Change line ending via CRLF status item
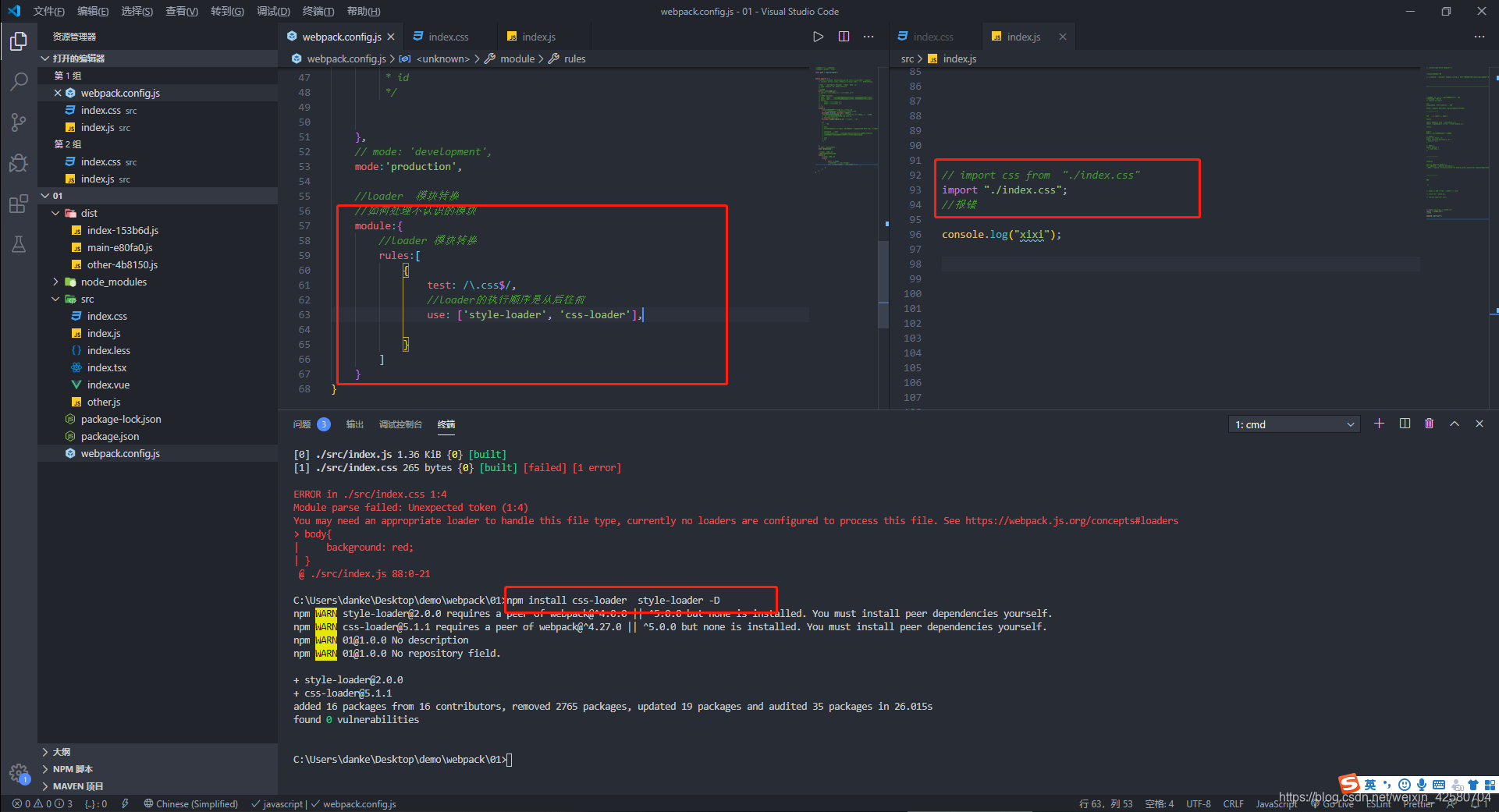The height and width of the screenshot is (812, 1499). pyautogui.click(x=1234, y=804)
